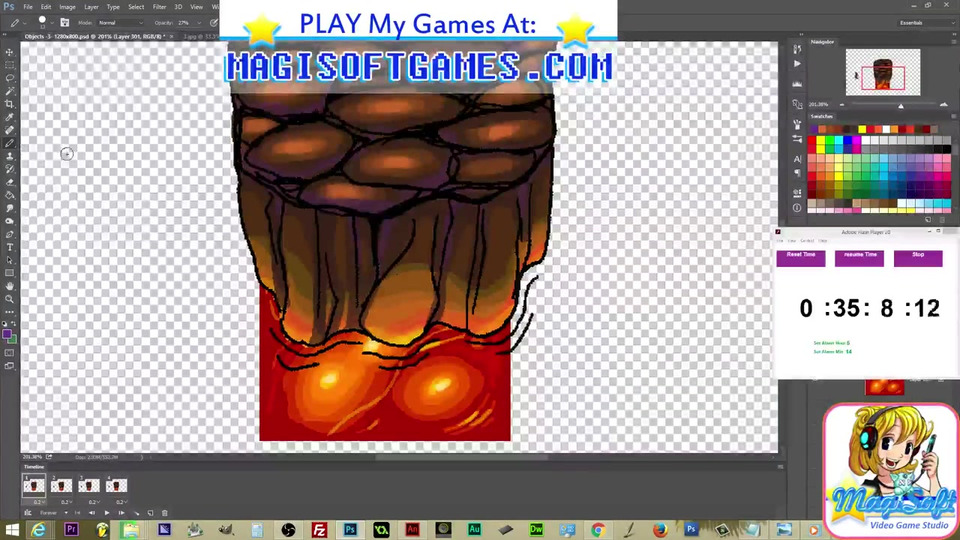This screenshot has height=540, width=960.
Task: Toggle the brush panel button in options bar
Action: [64, 23]
